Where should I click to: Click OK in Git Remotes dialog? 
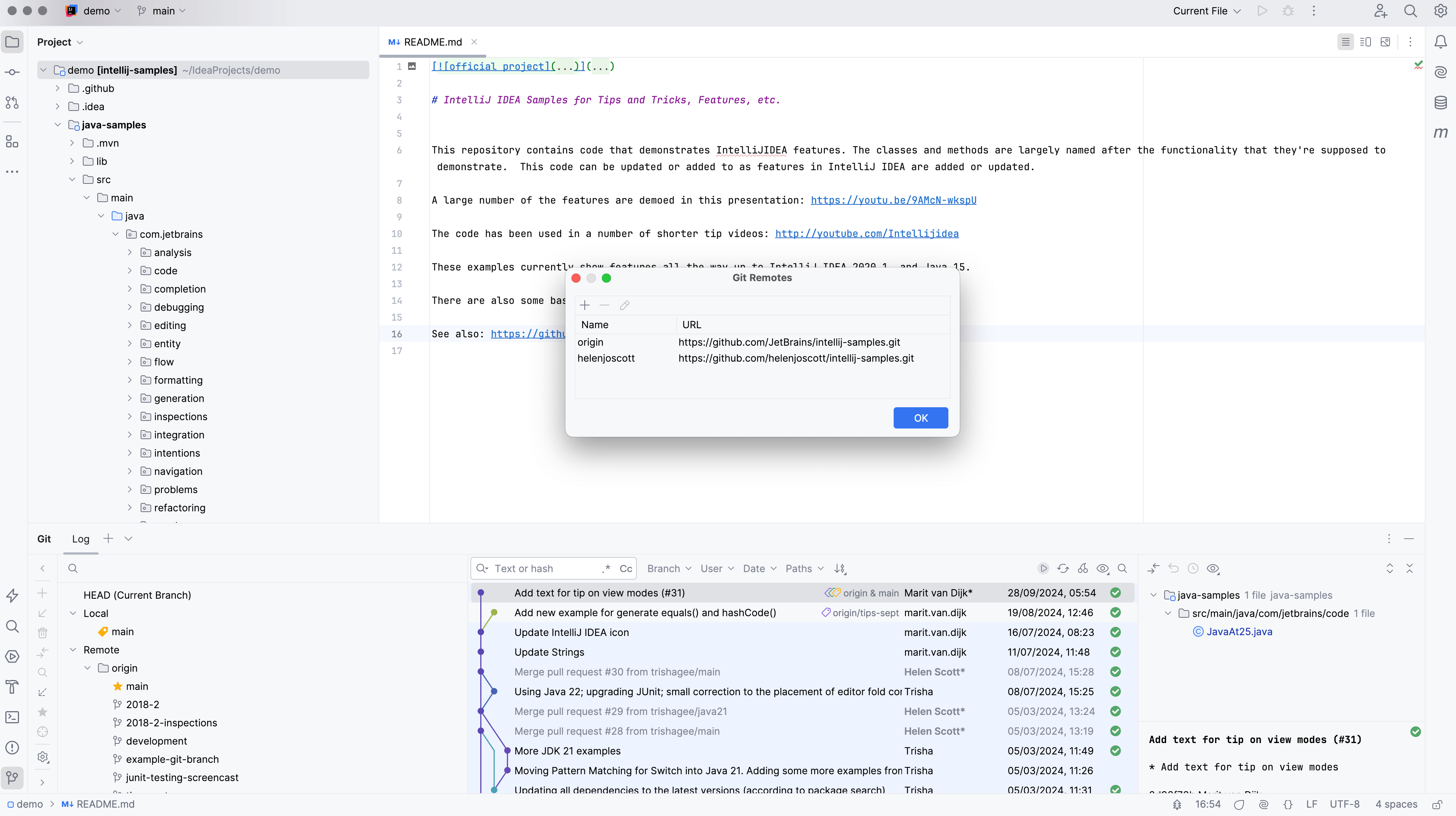coord(920,417)
